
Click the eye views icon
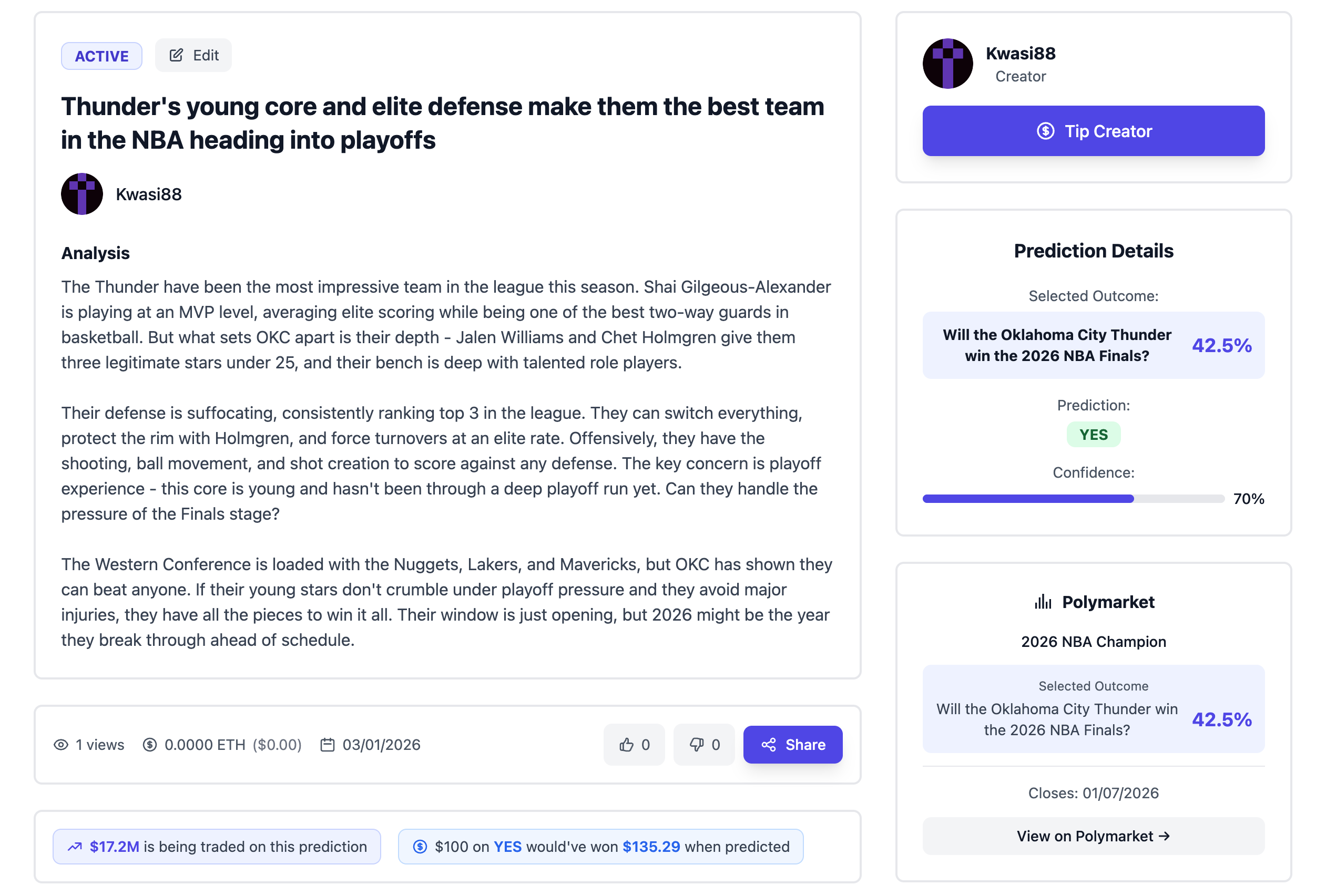point(60,744)
